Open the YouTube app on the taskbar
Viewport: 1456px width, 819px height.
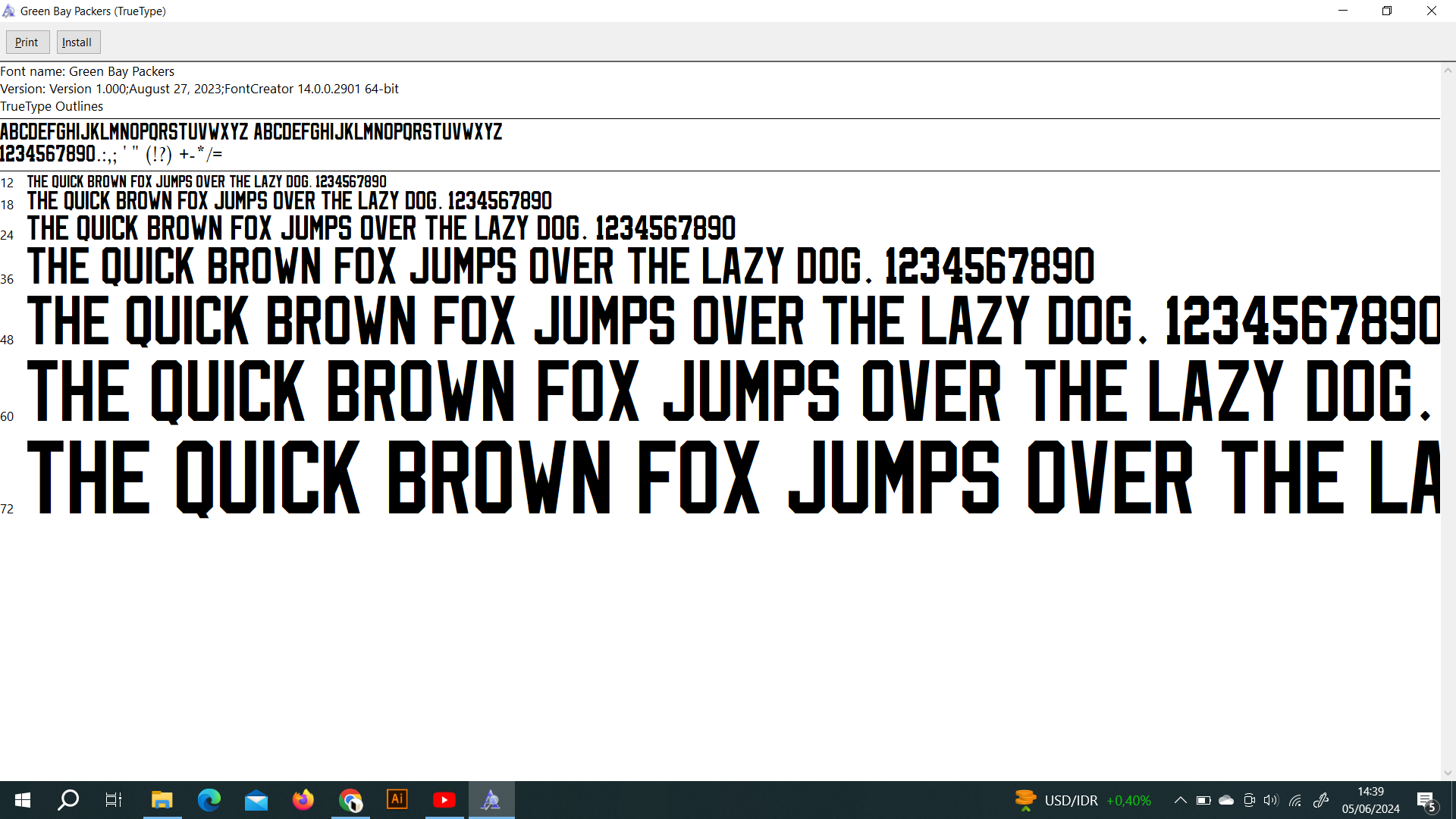tap(444, 800)
